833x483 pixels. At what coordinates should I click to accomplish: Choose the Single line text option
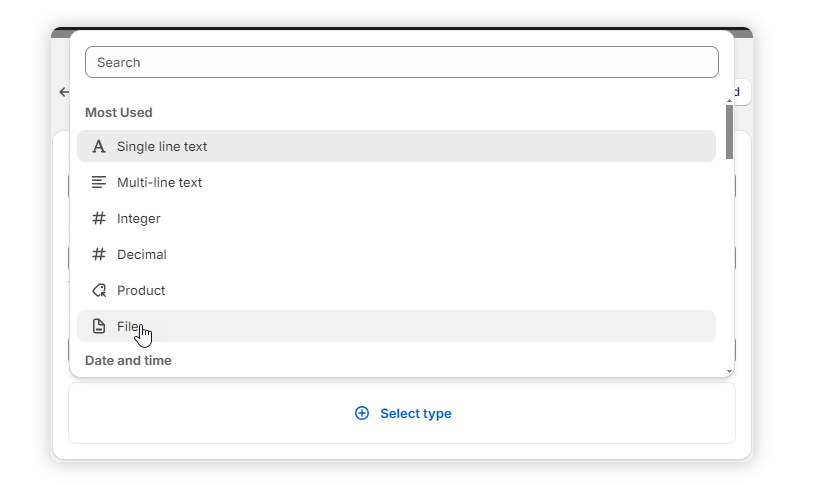click(x=162, y=146)
